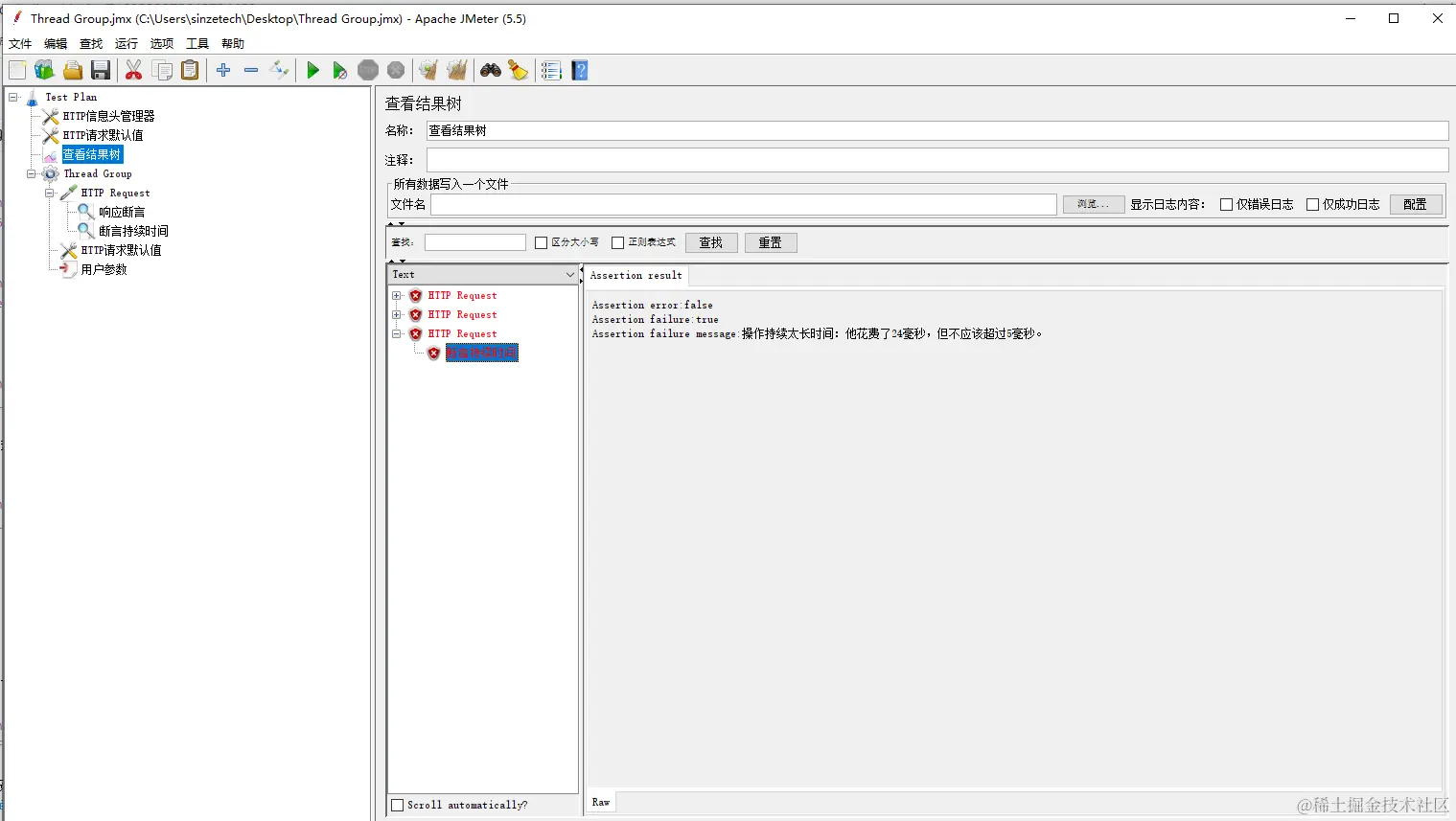
Task: Focus the 注释 comment field
Action: [937, 160]
